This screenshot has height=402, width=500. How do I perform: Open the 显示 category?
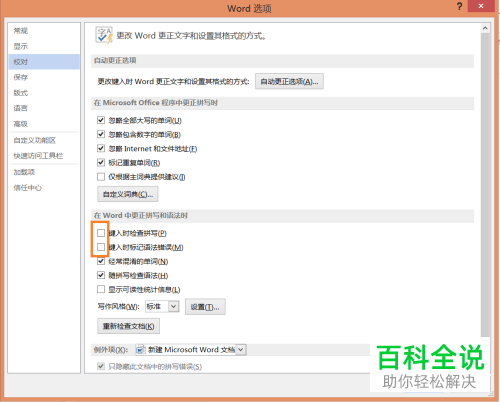click(44, 46)
